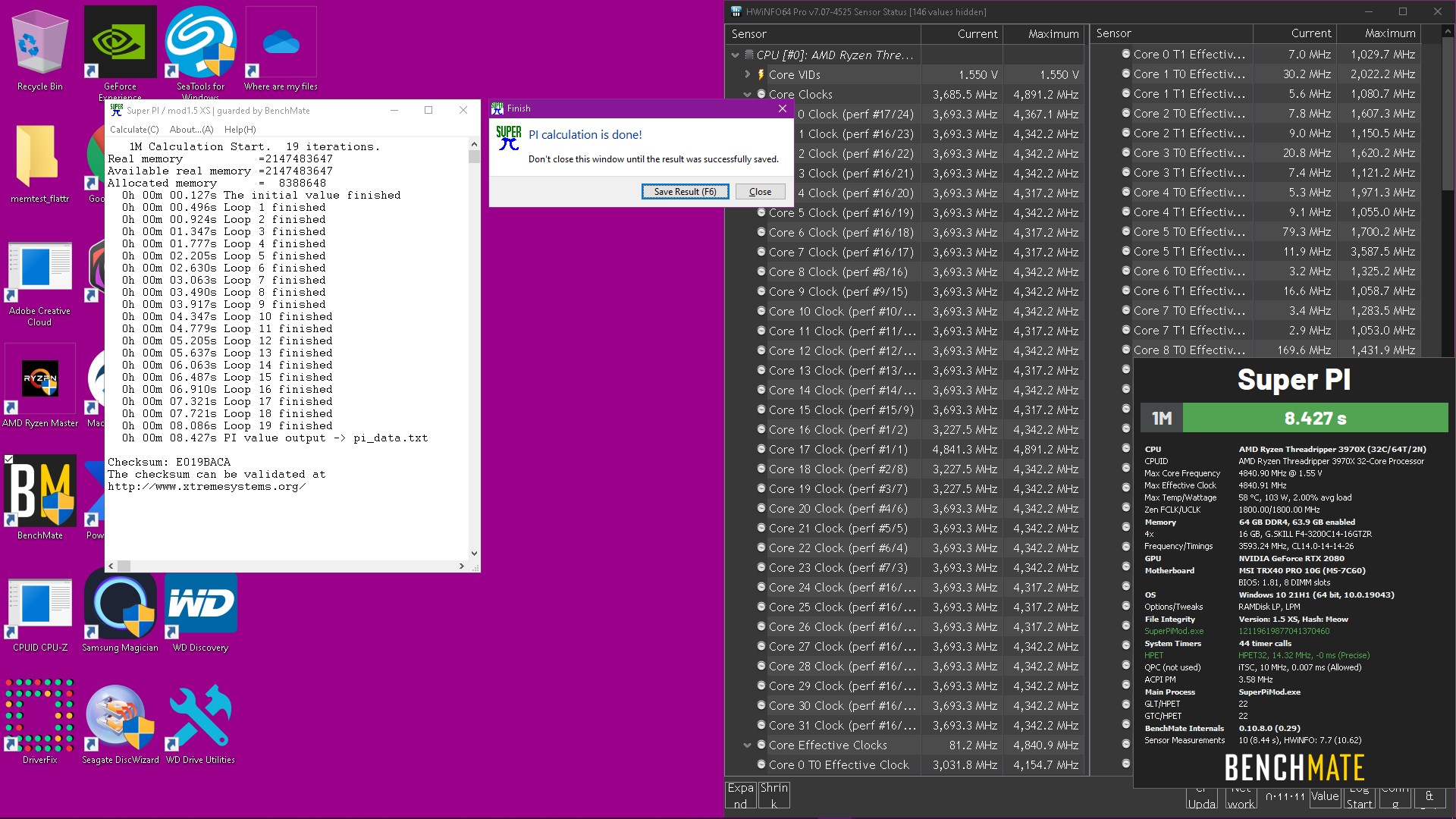Open SeaTools for Windows shortcut
1456x819 pixels.
[x=201, y=52]
